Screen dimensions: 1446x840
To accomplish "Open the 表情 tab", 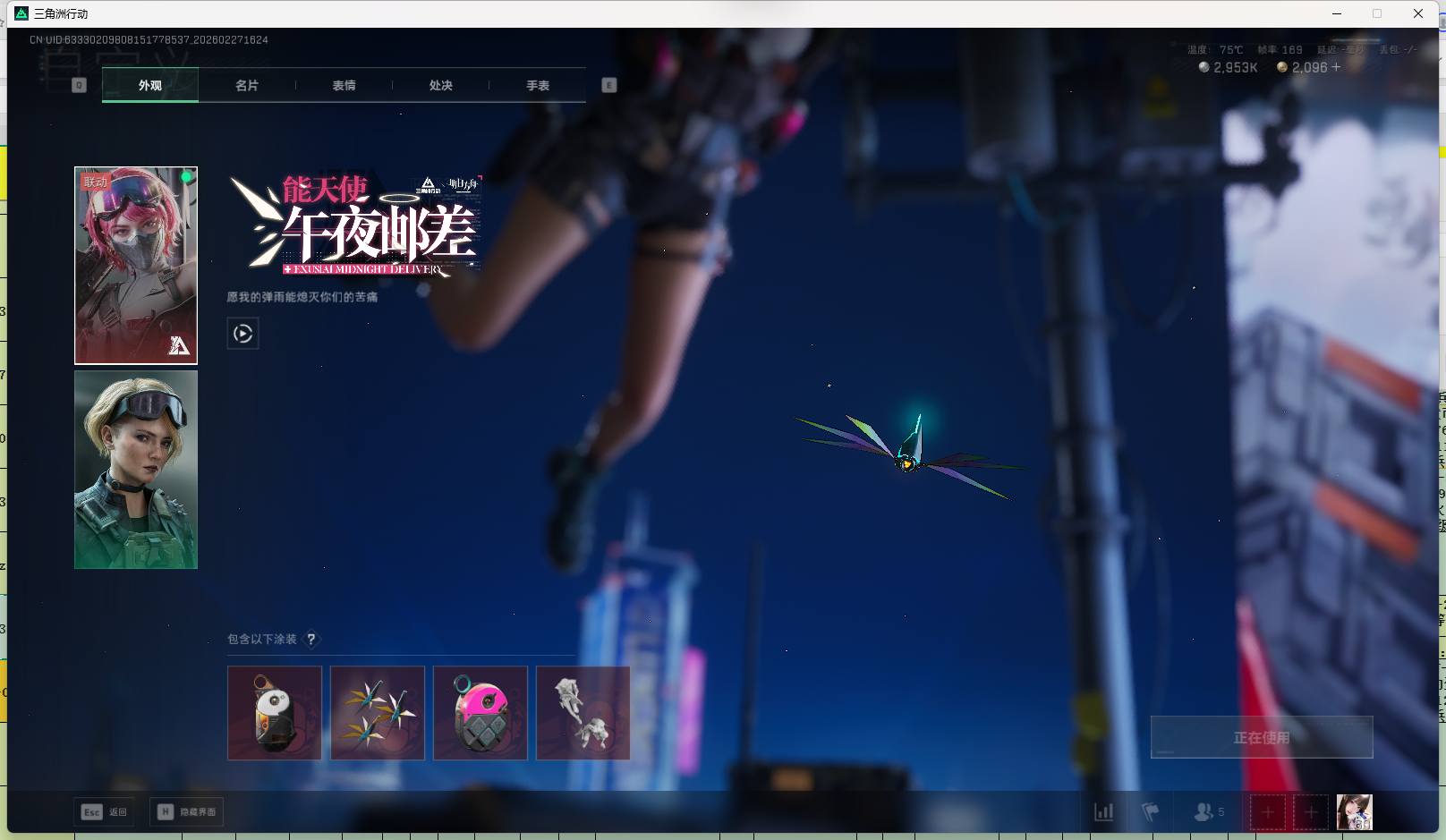I will [344, 85].
